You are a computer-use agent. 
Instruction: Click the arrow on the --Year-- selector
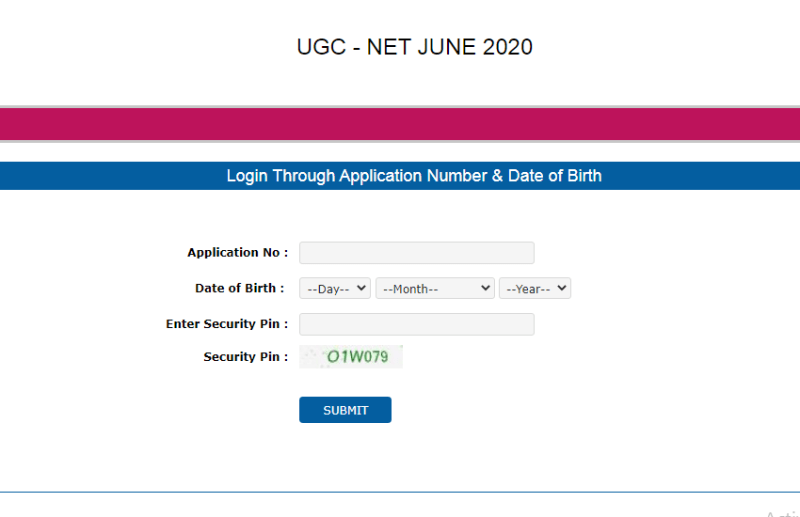(x=562, y=288)
